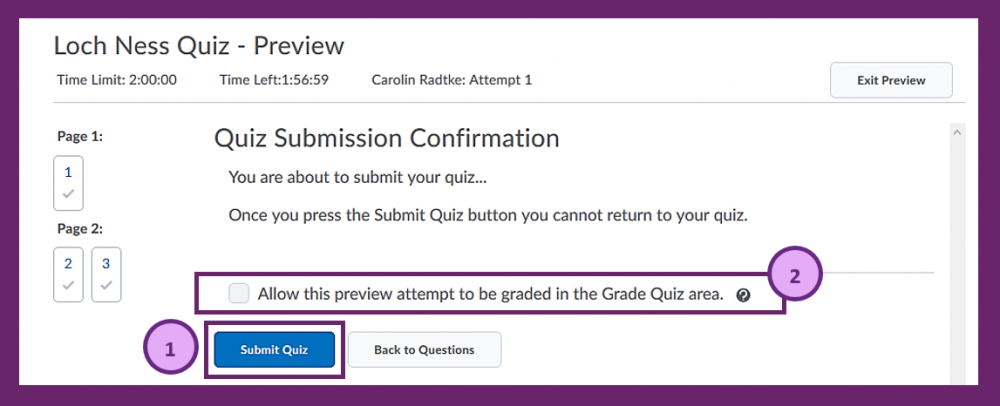This screenshot has height=406, width=1000.
Task: Enable the allow preview attempt grading checkbox
Action: pyautogui.click(x=239, y=294)
